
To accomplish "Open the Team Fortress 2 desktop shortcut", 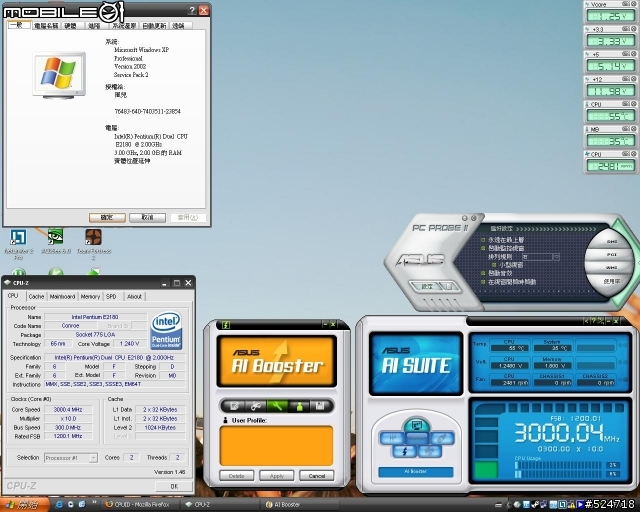I will (93, 237).
